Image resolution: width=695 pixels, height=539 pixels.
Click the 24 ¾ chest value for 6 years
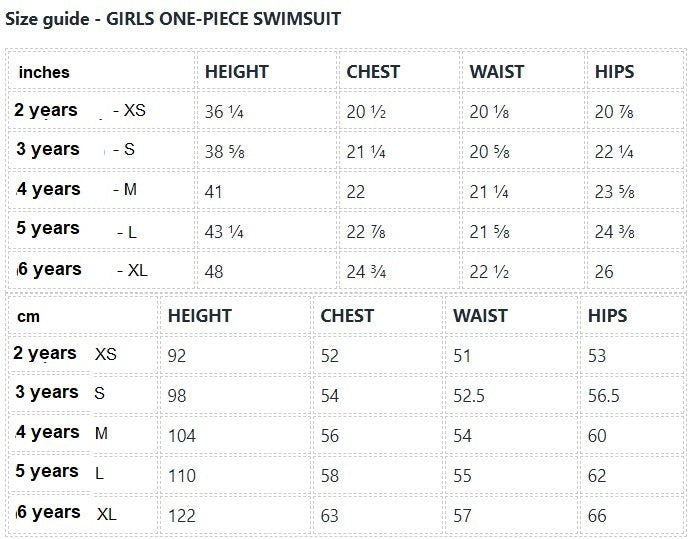click(x=367, y=271)
